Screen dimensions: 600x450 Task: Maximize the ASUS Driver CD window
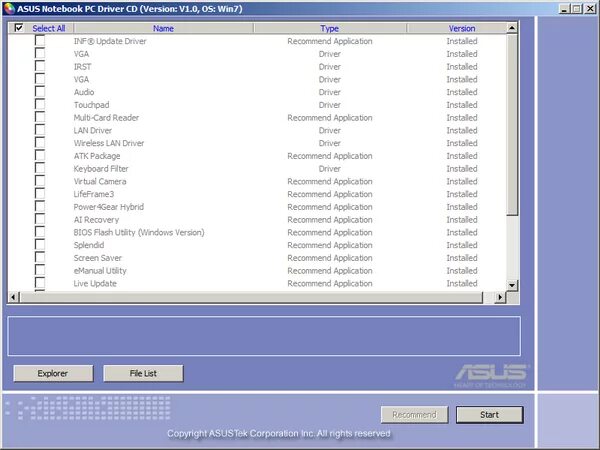576,8
